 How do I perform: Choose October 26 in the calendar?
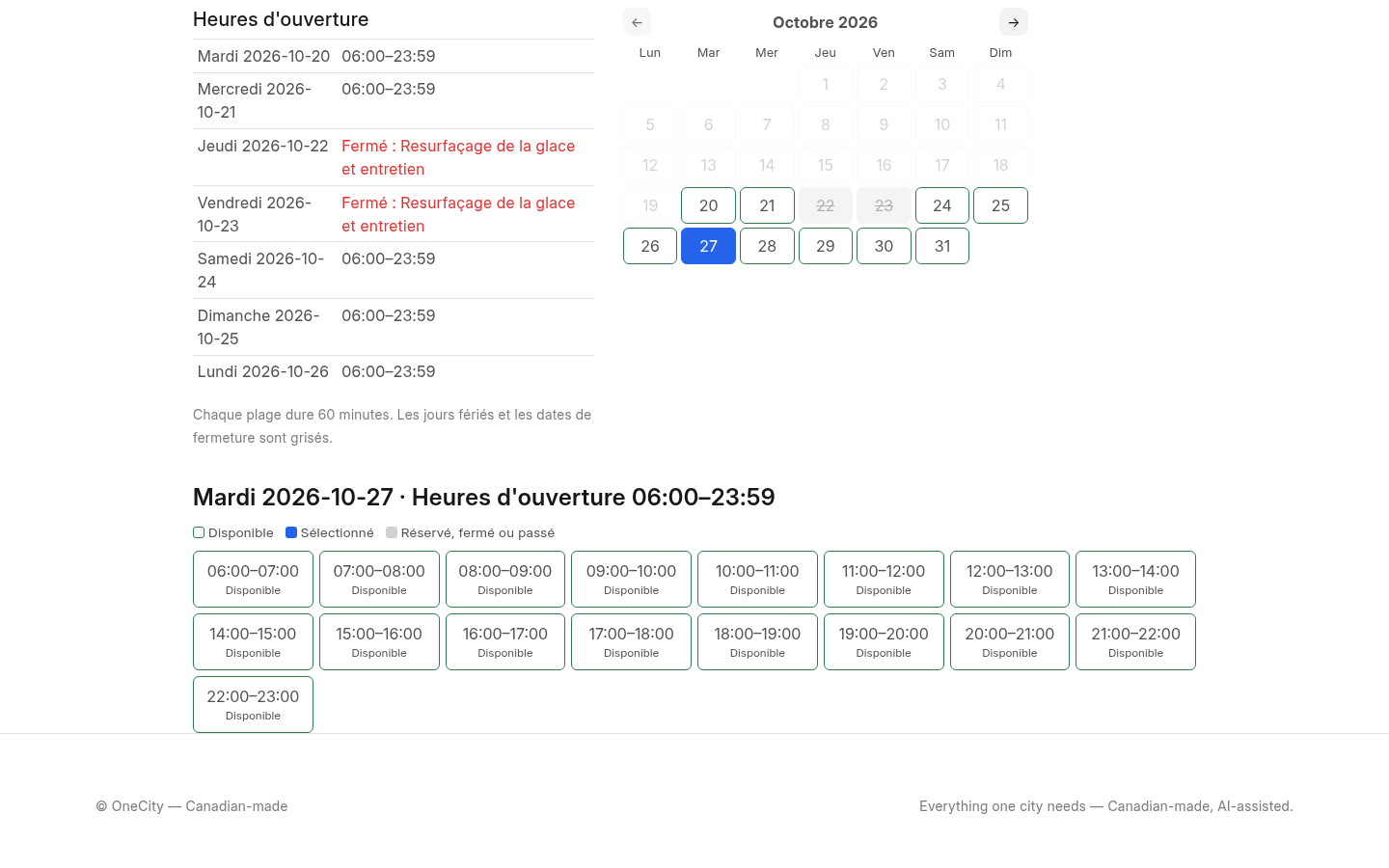pos(650,246)
